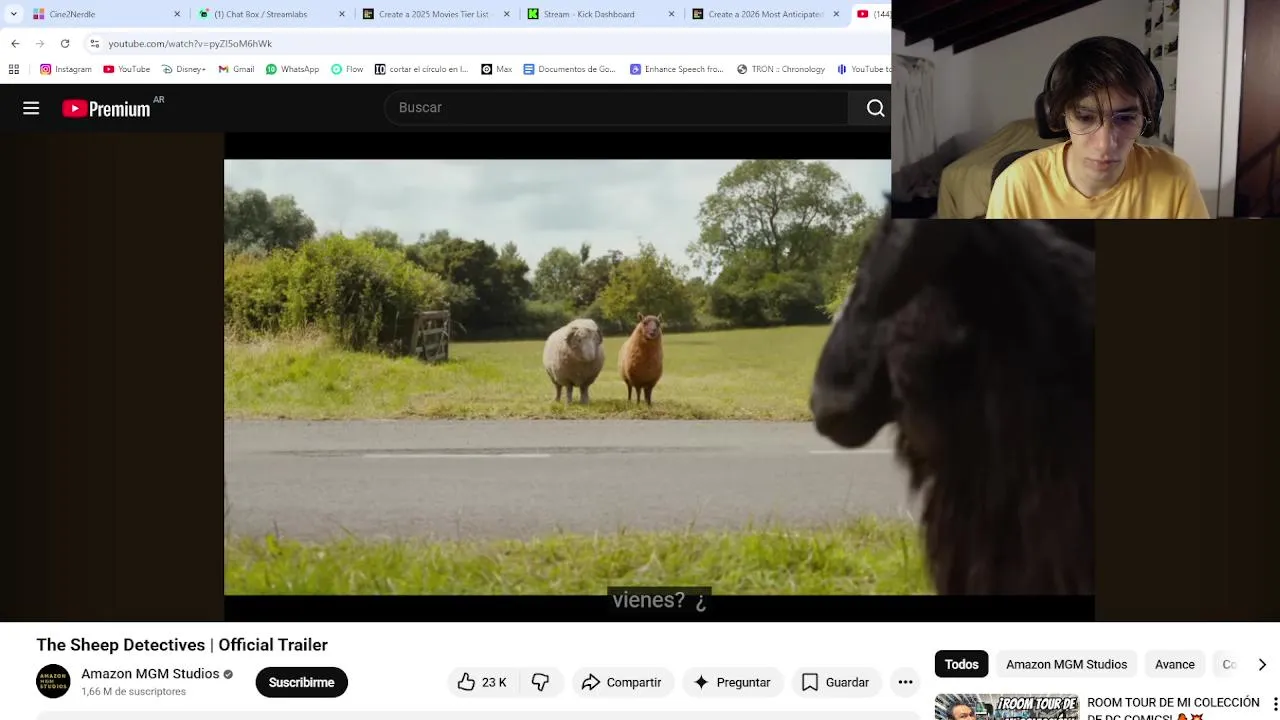Go forward with browser forward arrow

tap(40, 43)
